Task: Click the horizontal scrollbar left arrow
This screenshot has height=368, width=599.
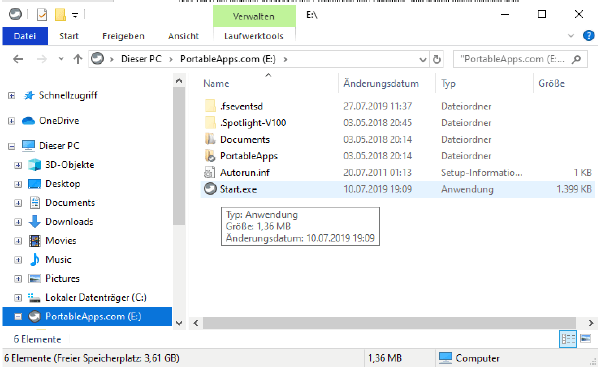Action: coord(196,323)
